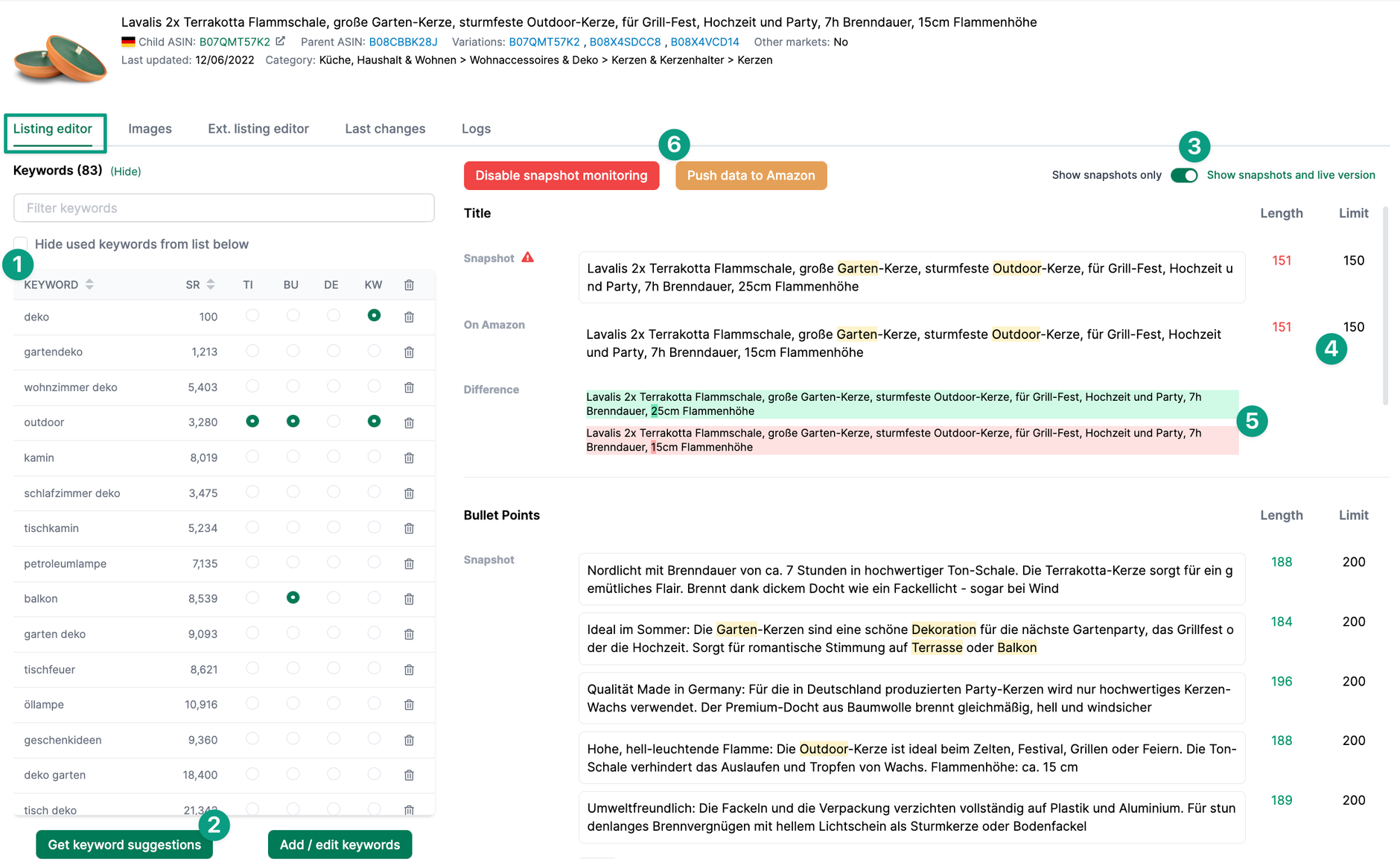Click Get keyword suggestions button
The image size is (1400, 868).
[124, 845]
